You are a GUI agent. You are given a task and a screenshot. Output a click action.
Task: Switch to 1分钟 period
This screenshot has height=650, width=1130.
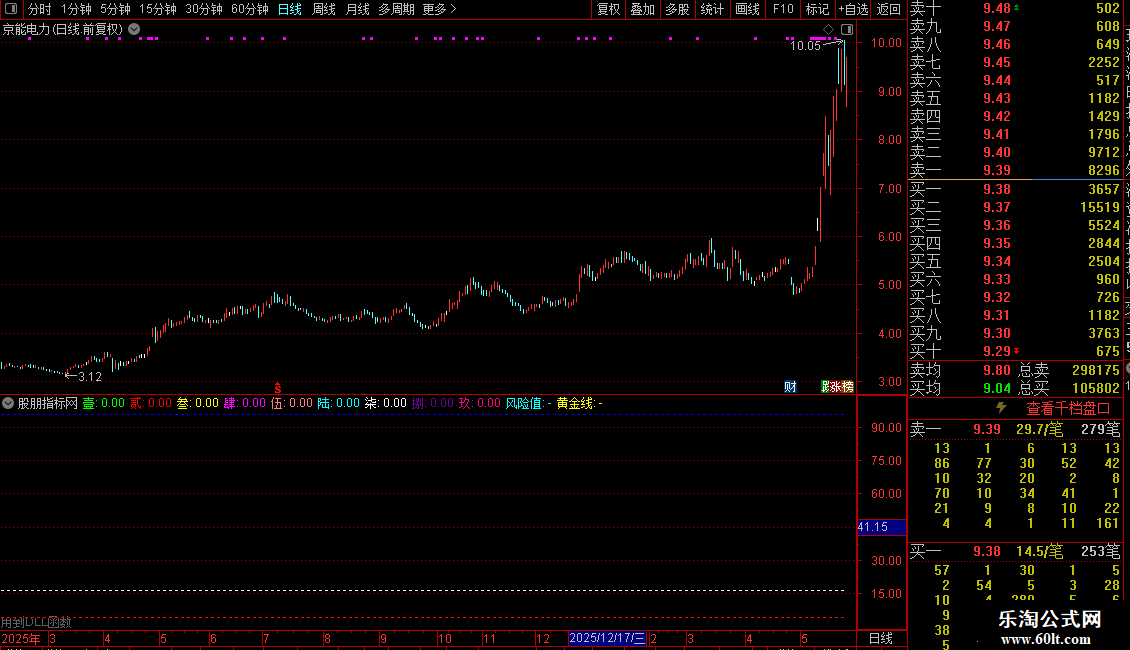click(x=76, y=9)
